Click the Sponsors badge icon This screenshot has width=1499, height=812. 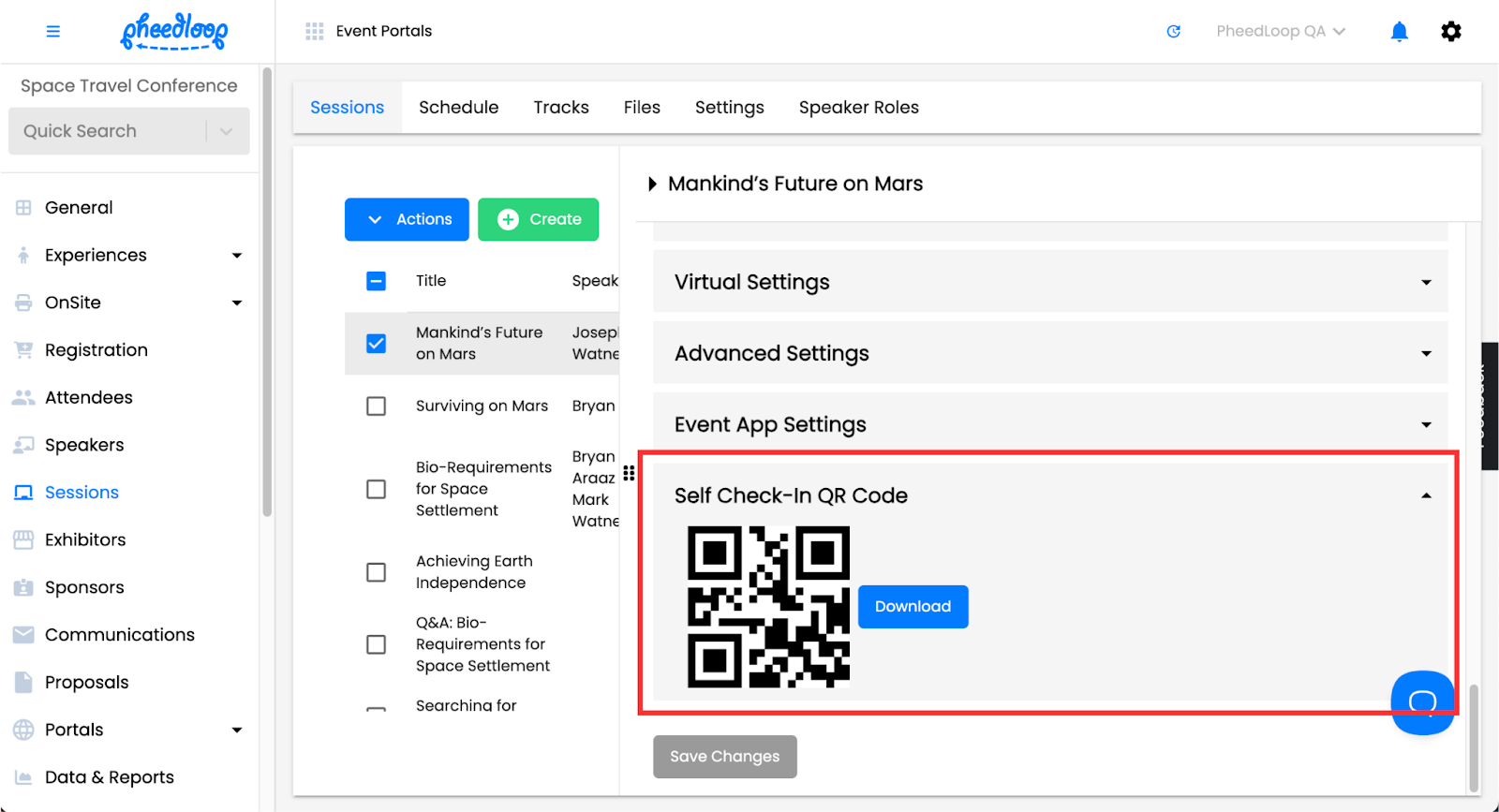(23, 587)
